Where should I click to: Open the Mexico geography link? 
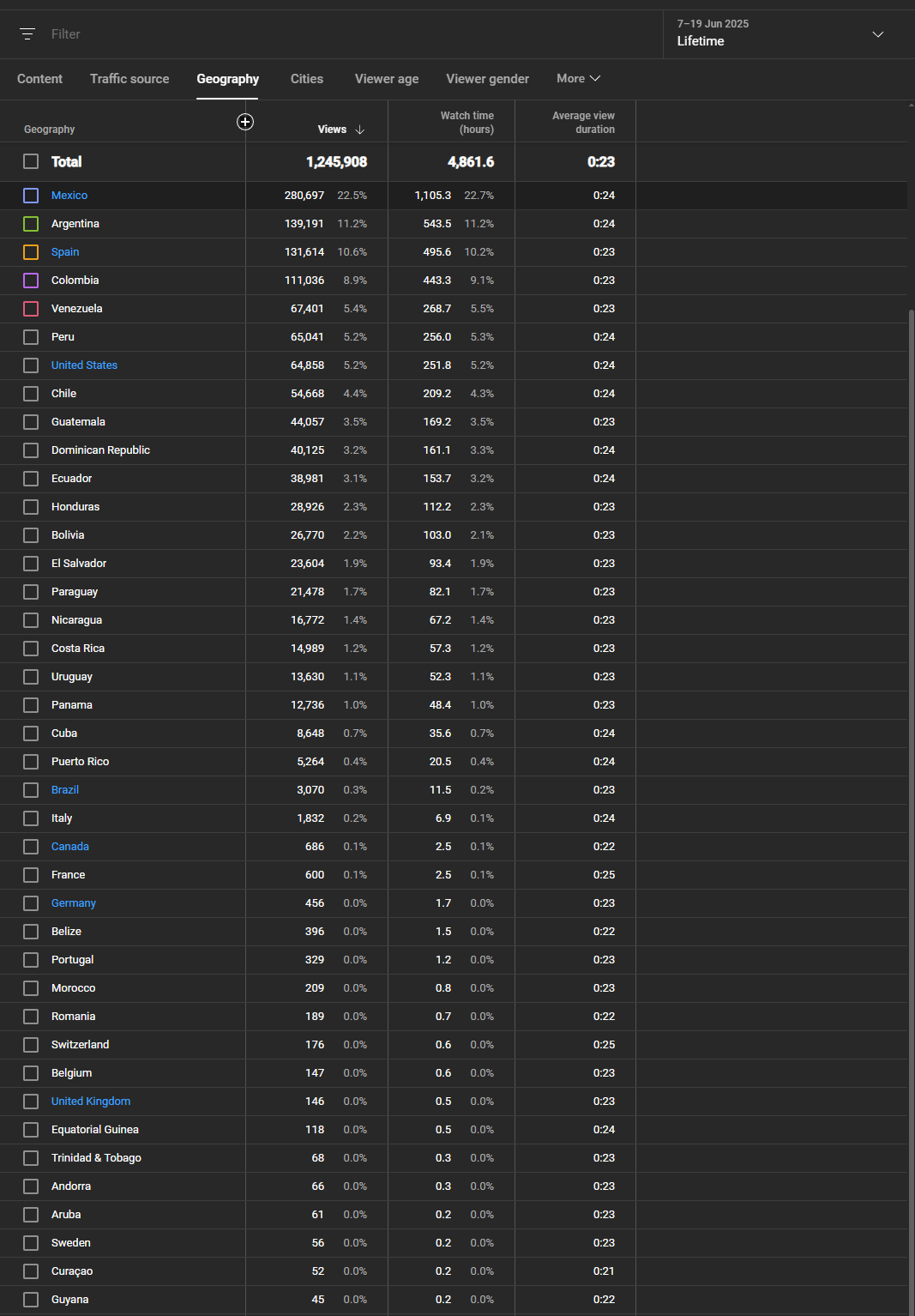pos(69,196)
